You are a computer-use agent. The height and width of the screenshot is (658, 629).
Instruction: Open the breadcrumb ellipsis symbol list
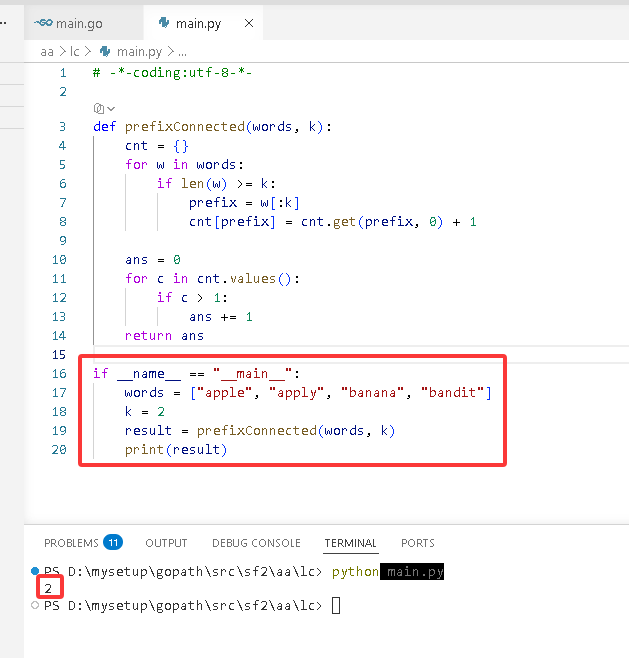pos(183,52)
